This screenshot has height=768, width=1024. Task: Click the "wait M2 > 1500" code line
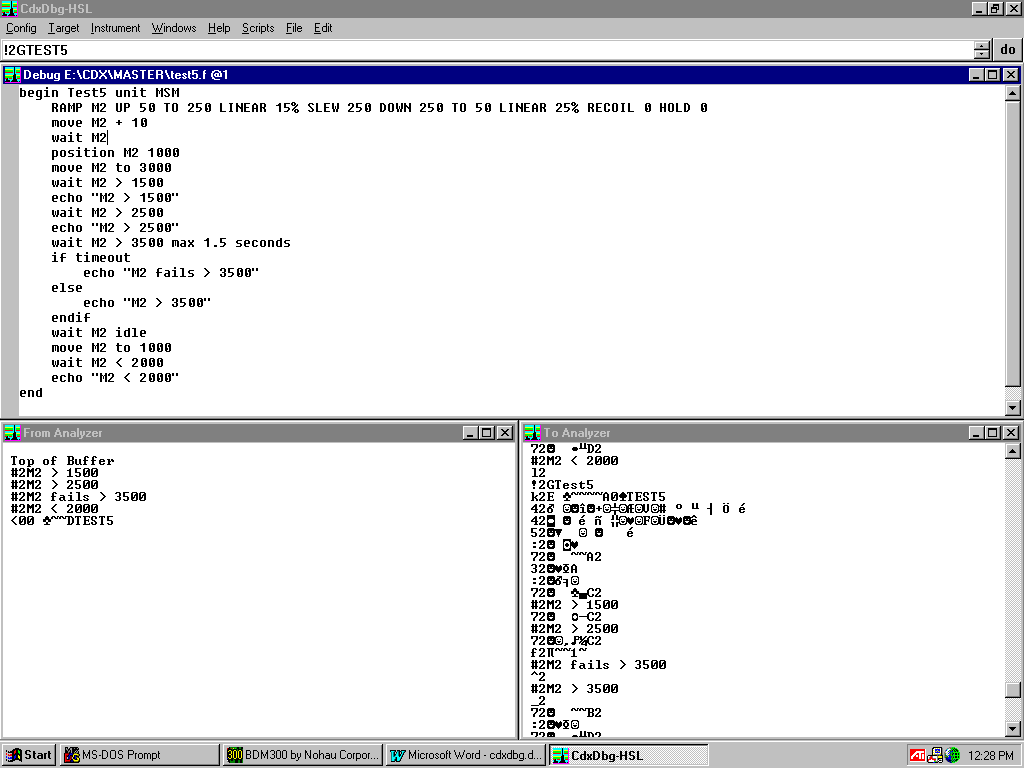[x=108, y=183]
